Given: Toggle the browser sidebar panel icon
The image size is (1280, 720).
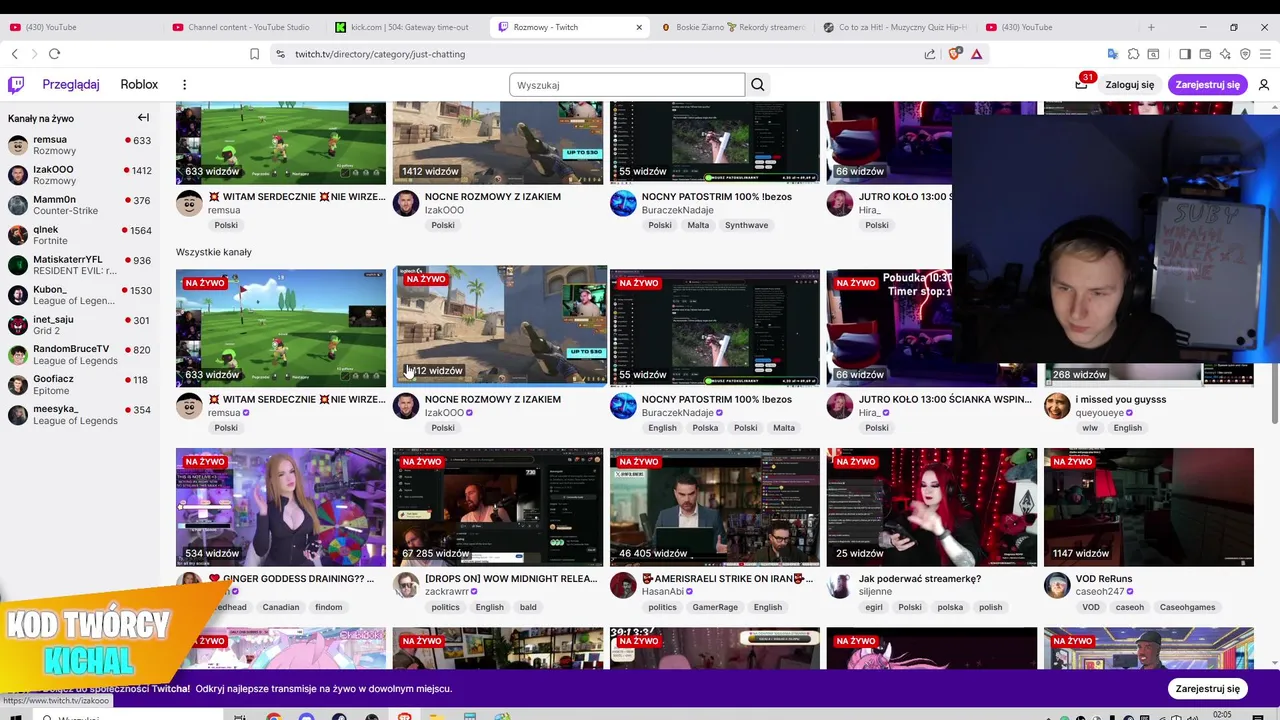Looking at the screenshot, I should [x=1185, y=54].
